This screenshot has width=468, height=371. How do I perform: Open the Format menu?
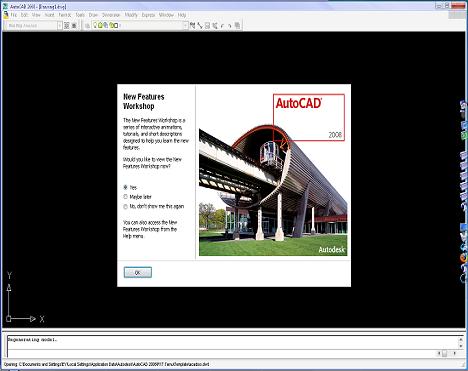65,15
